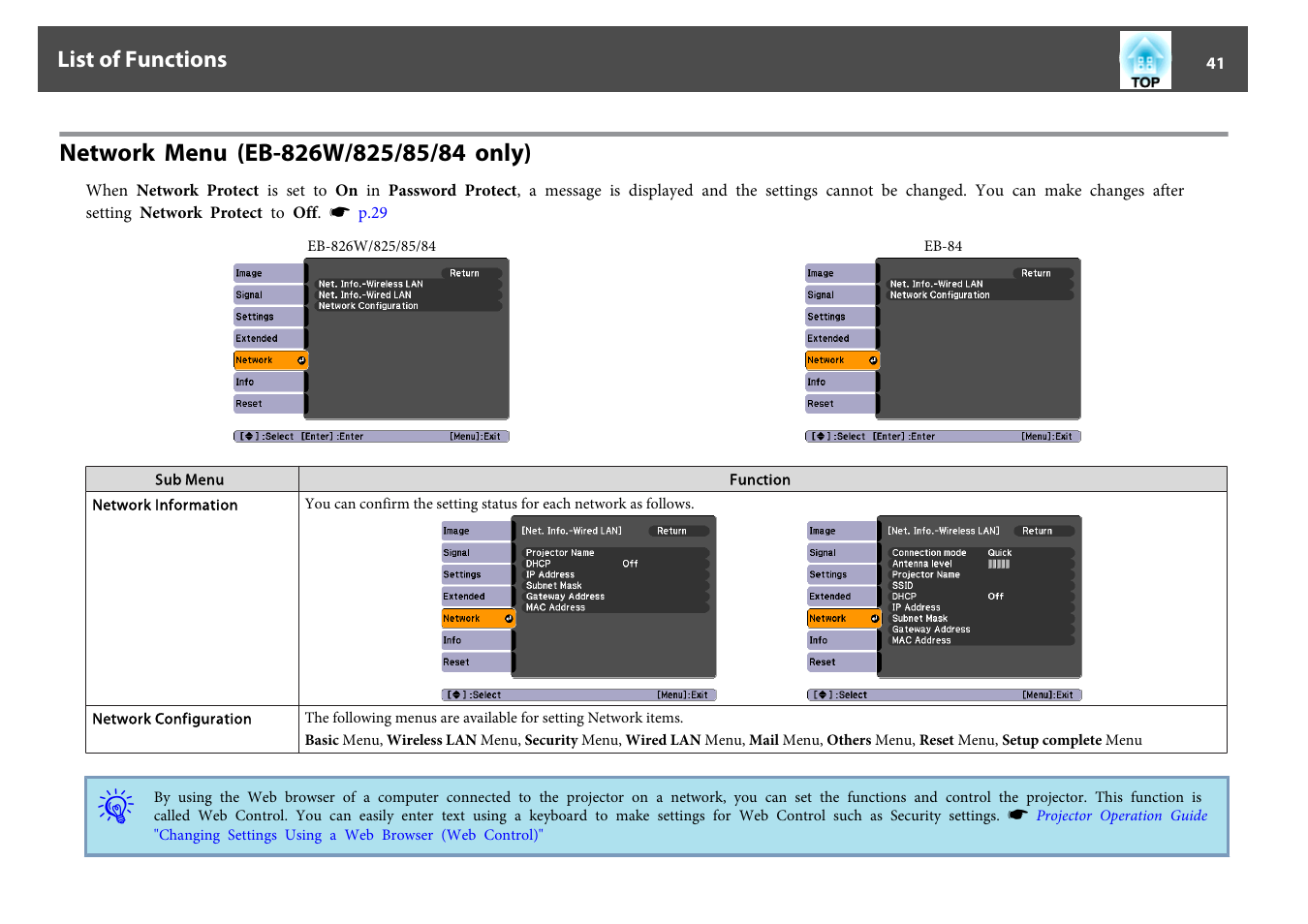1308x924 pixels.
Task: Click the enter arrow icon on EB-84 Network tab
Action: (873, 360)
